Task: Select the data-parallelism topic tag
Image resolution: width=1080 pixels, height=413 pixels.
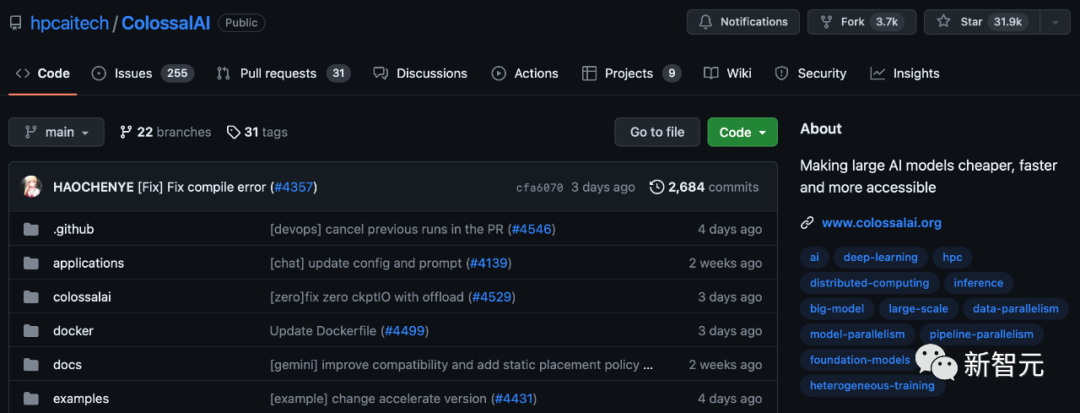Action: 1015,308
